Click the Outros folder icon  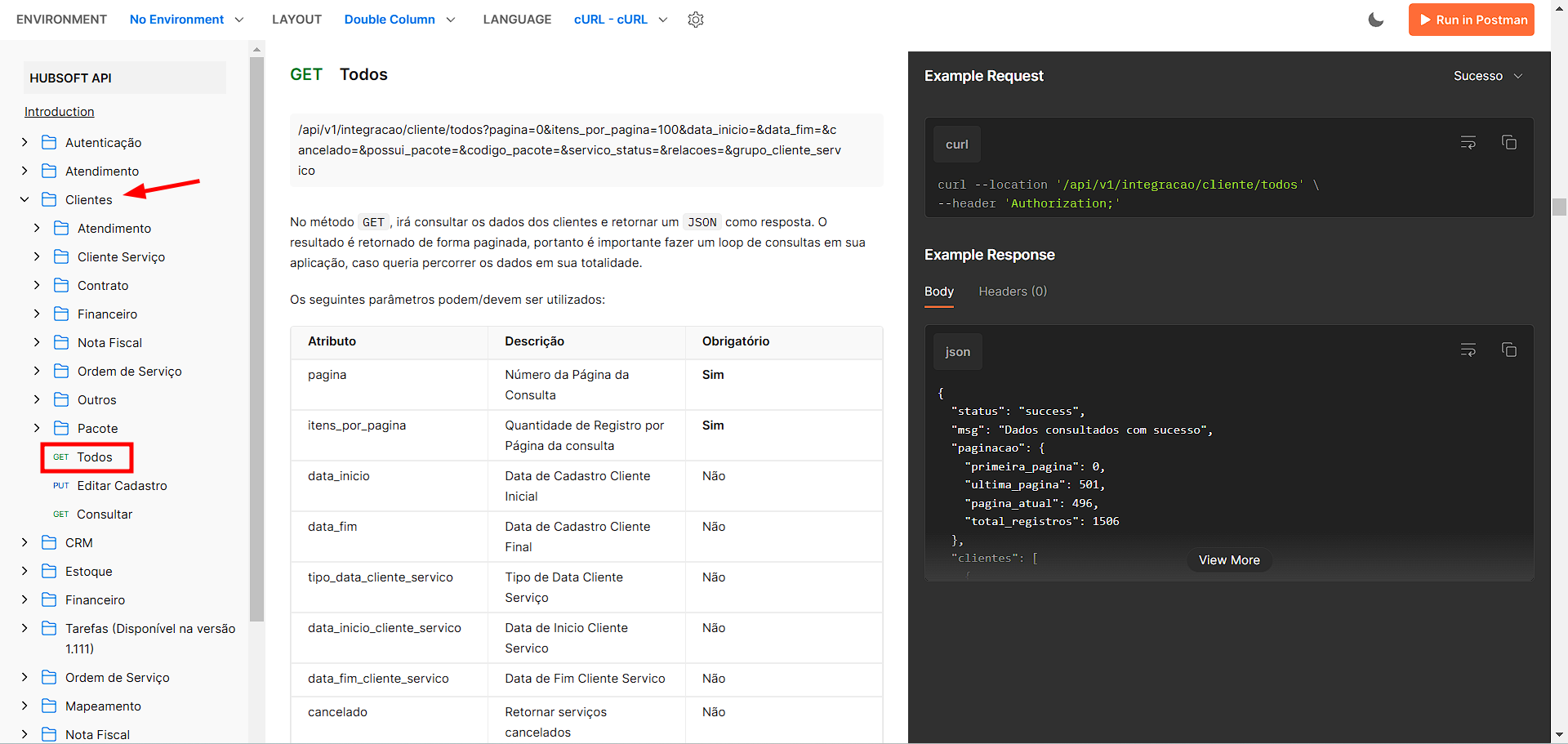(x=61, y=399)
